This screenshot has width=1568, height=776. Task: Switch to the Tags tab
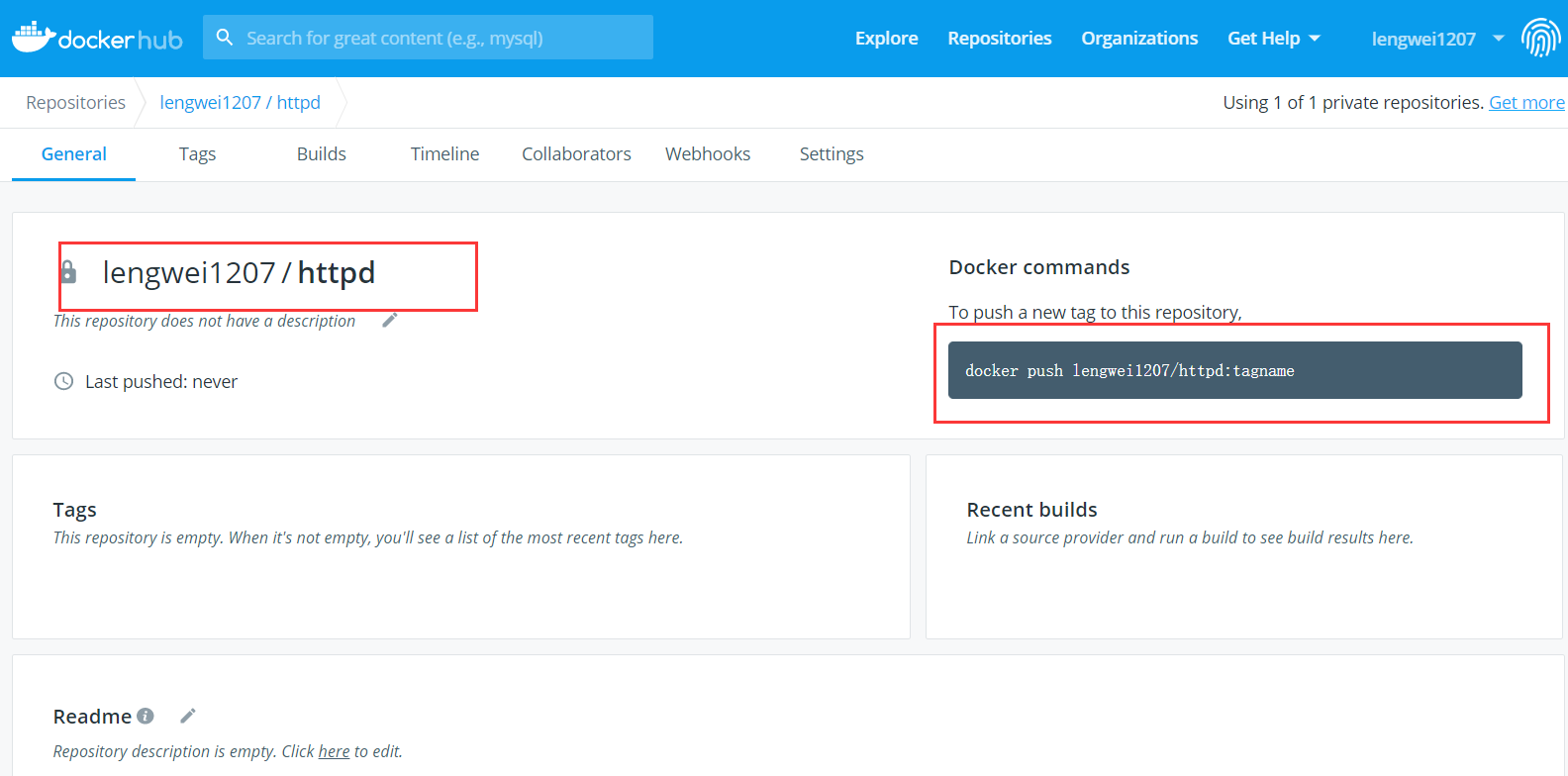197,154
